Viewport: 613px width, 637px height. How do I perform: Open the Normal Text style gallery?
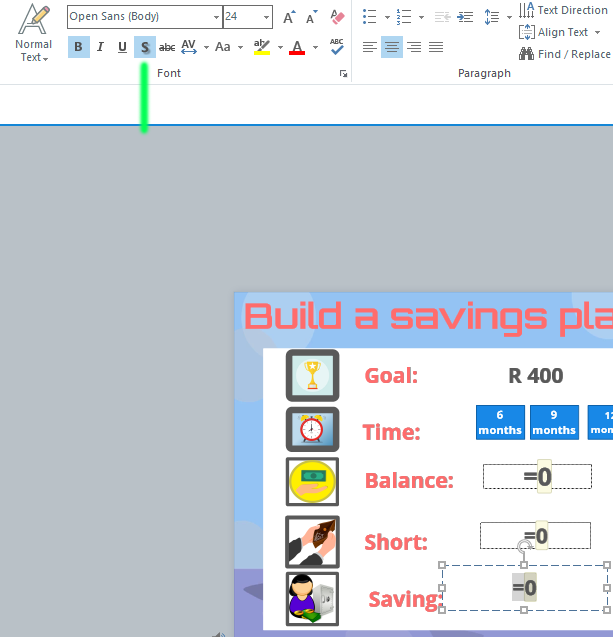pos(34,33)
